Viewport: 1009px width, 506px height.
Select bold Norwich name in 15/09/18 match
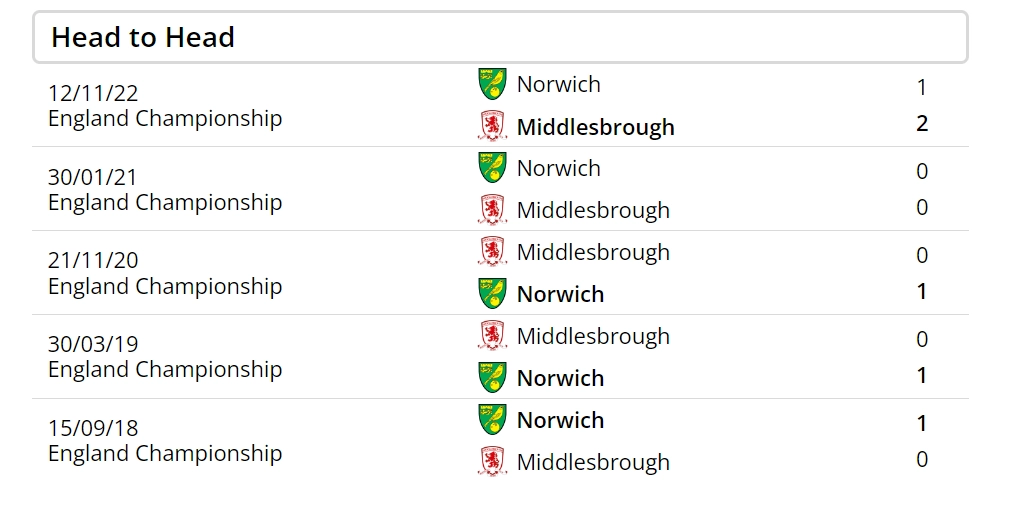click(x=560, y=420)
